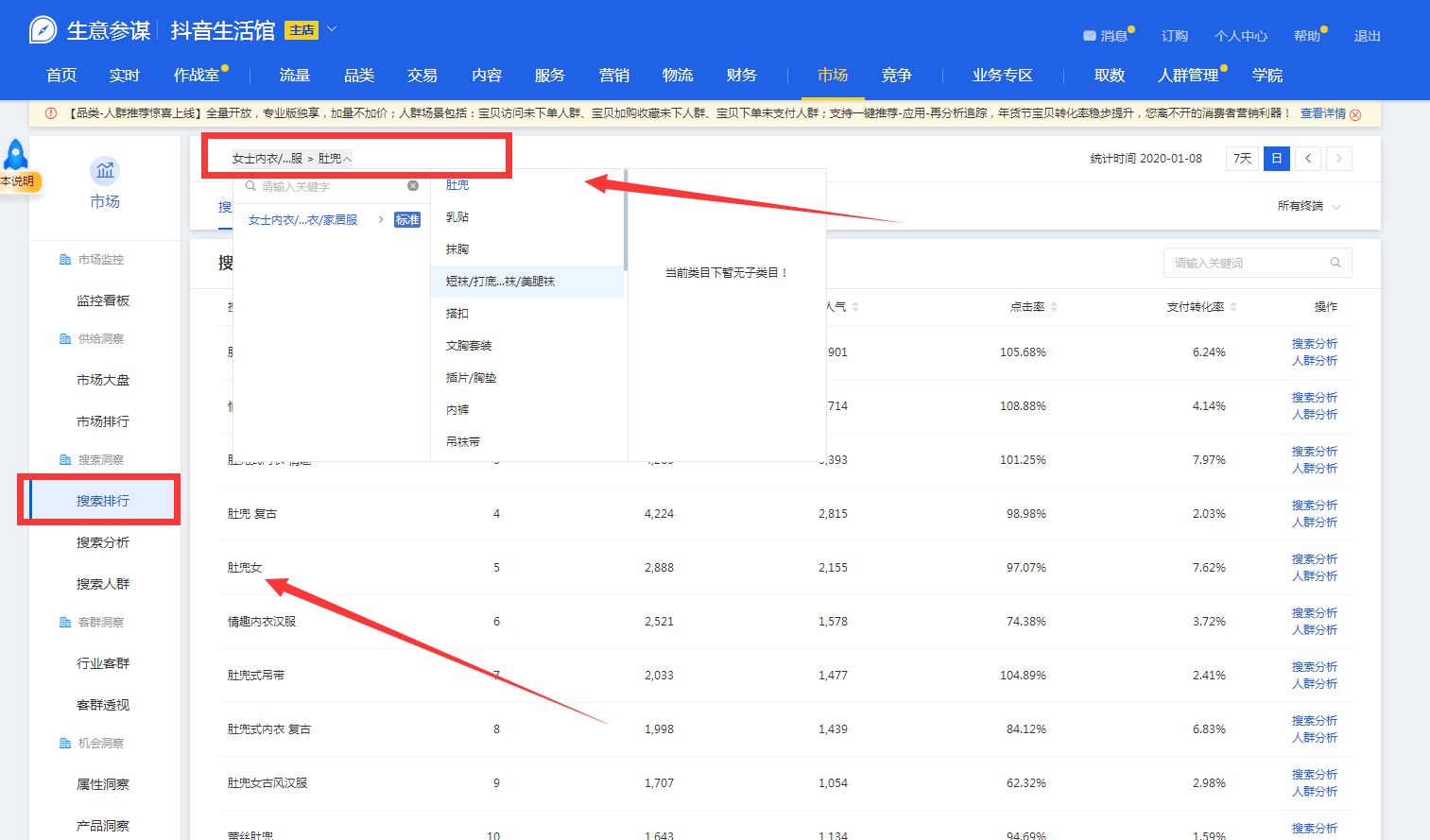Click 查看详情 in the notice banner
Screen dimensions: 1430x840
point(1323,113)
